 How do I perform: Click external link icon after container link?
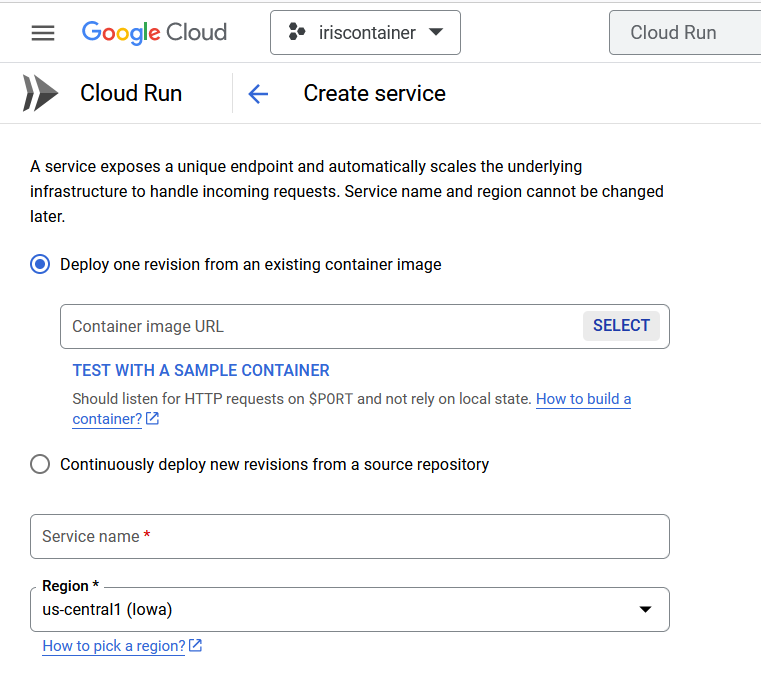click(152, 418)
